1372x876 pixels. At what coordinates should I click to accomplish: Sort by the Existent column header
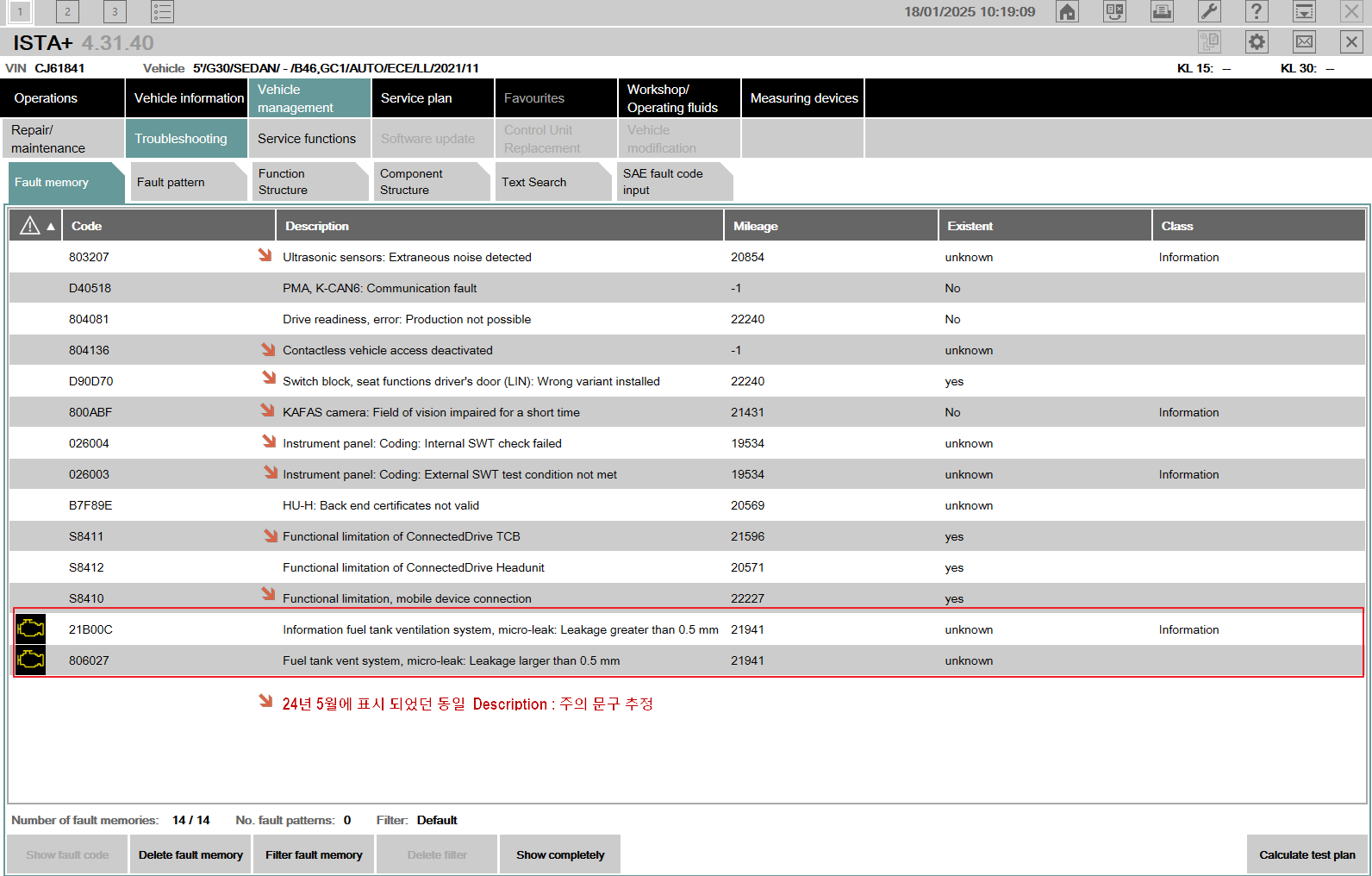click(x=1045, y=226)
